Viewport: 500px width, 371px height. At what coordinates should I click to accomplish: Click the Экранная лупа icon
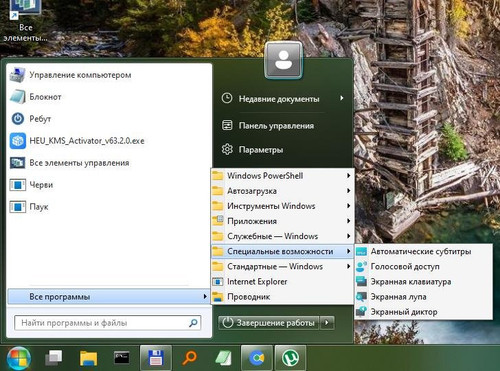tap(361, 297)
